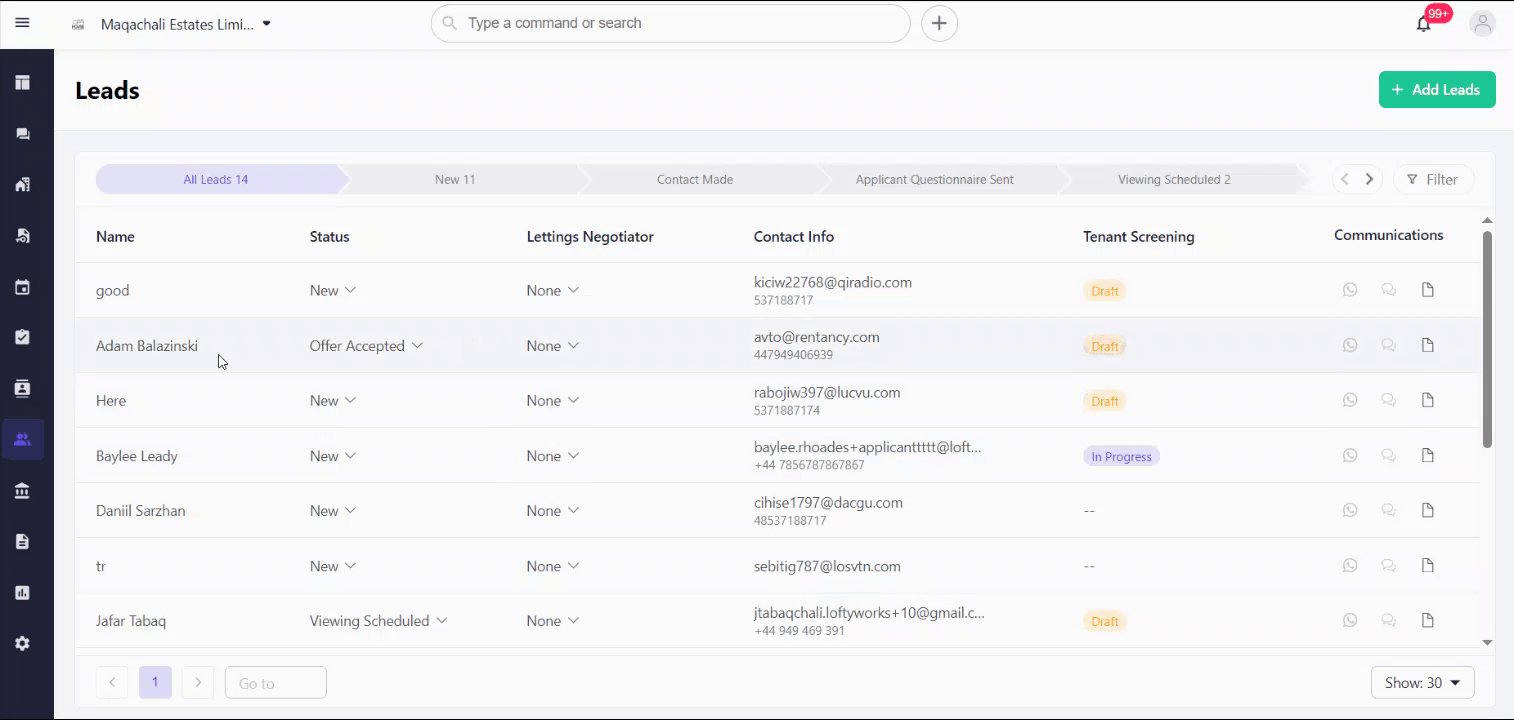Open document icon for Here lead
Viewport: 1514px width, 720px height.
coord(1428,400)
